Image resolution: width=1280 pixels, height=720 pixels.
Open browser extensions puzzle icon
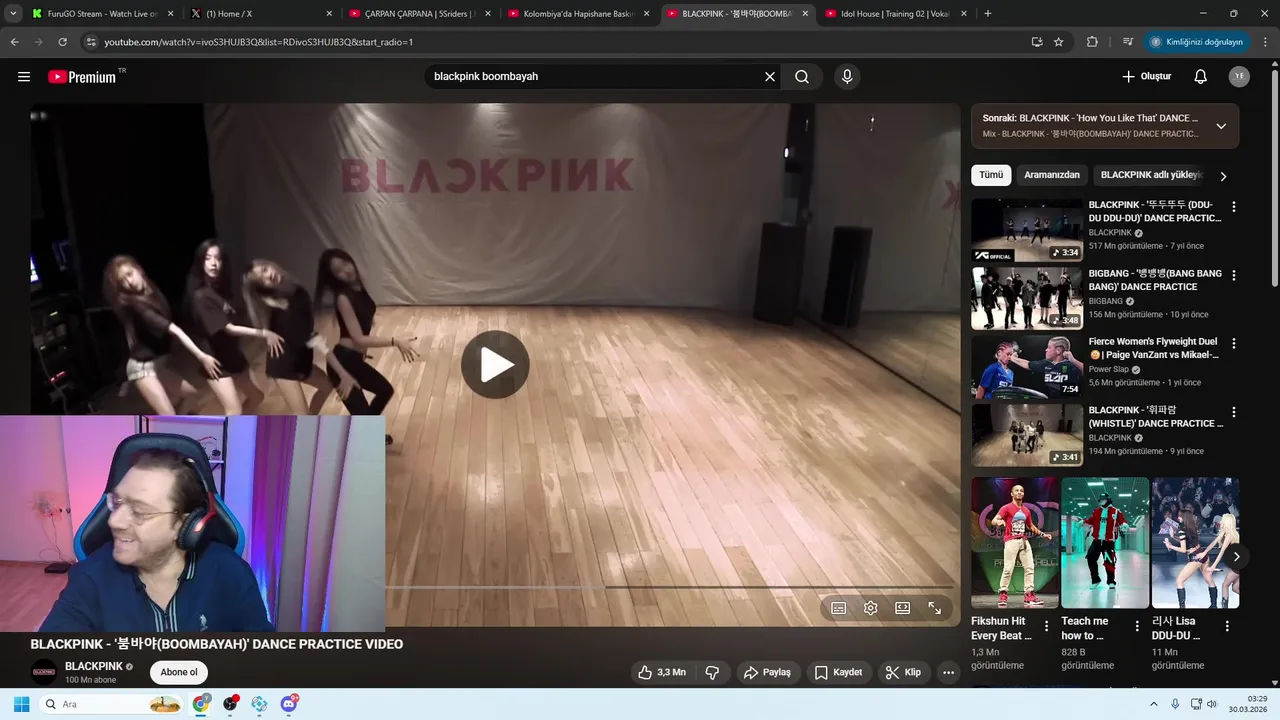pyautogui.click(x=1092, y=42)
